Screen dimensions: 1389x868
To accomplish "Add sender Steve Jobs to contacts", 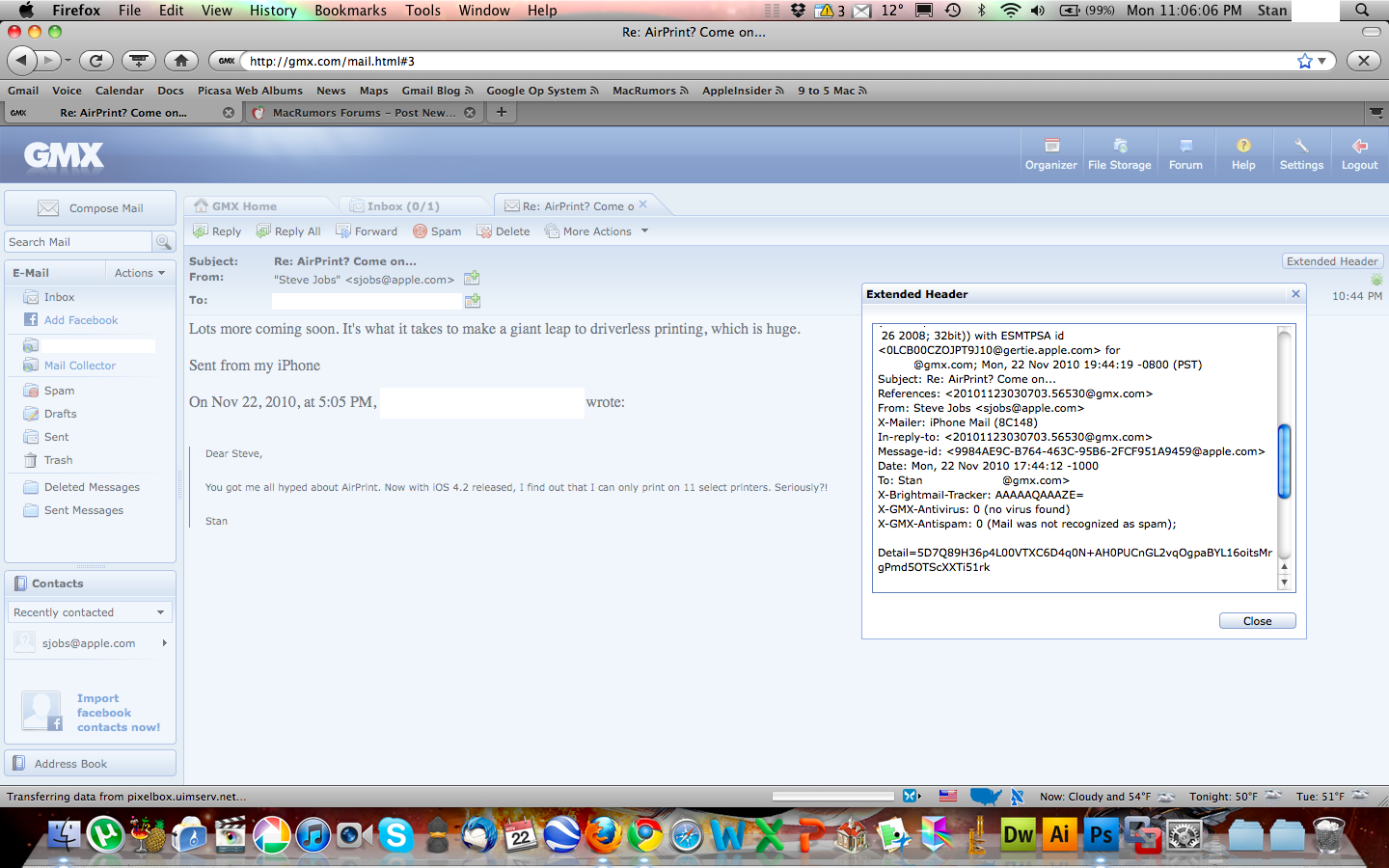I will (x=472, y=279).
